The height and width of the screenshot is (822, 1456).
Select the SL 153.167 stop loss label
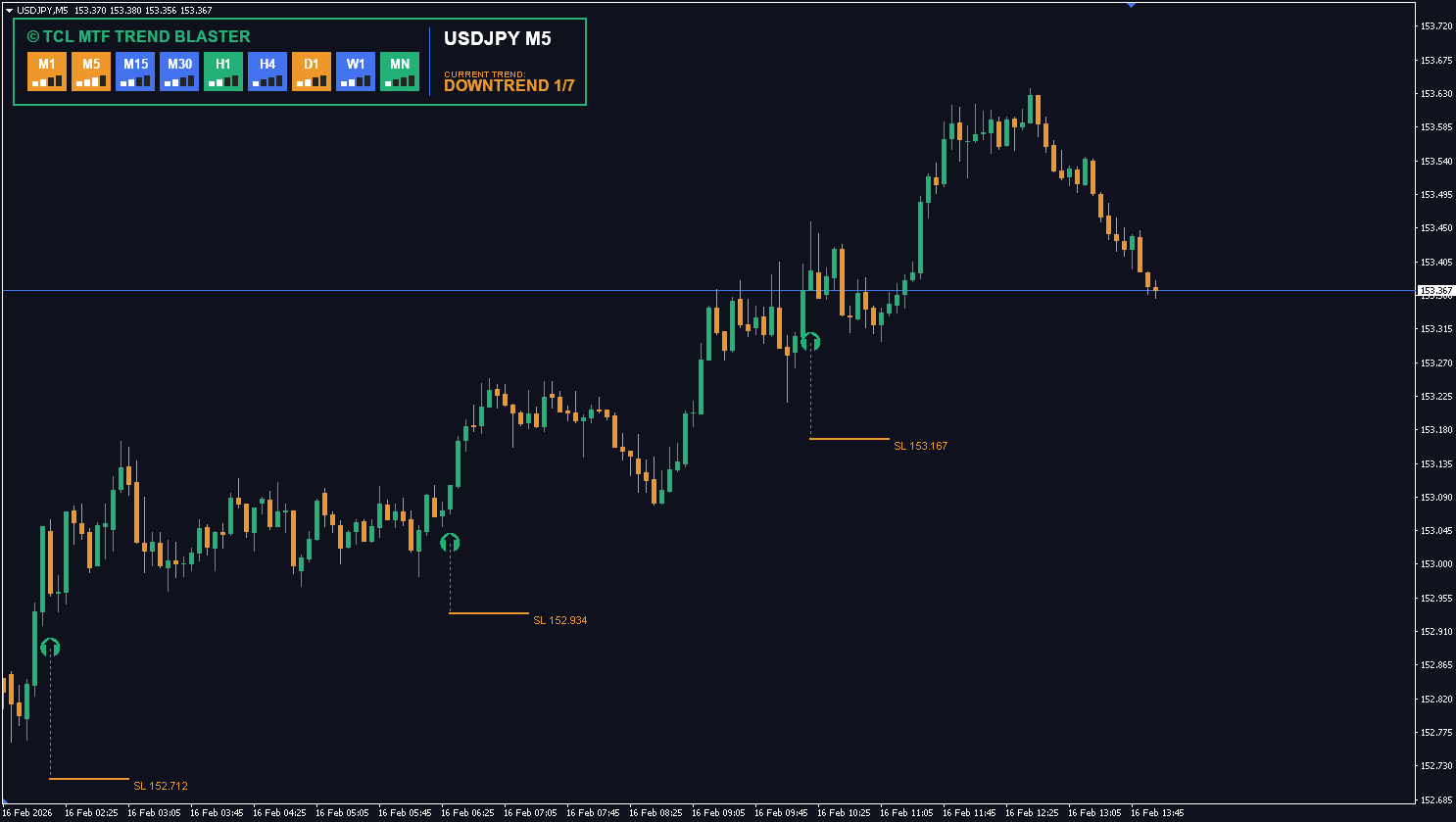pyautogui.click(x=920, y=446)
